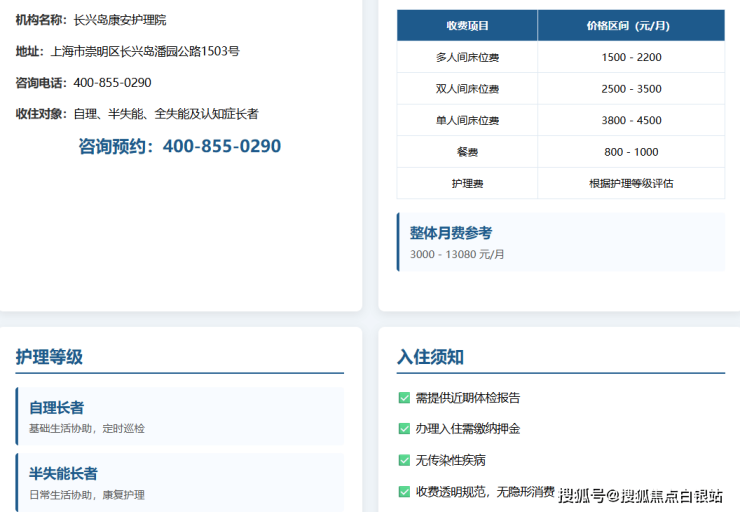Click the price cell 3800 - 4500
Image resolution: width=740 pixels, height=512 pixels.
pos(631,120)
